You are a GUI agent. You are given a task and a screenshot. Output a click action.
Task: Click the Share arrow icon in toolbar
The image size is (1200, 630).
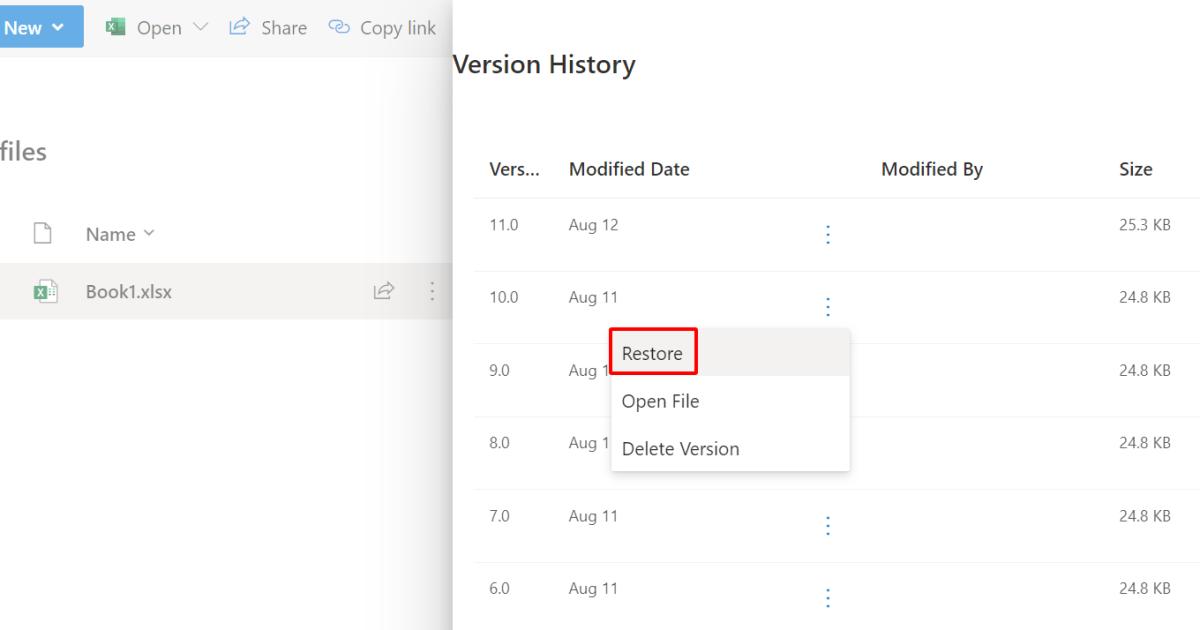[238, 28]
